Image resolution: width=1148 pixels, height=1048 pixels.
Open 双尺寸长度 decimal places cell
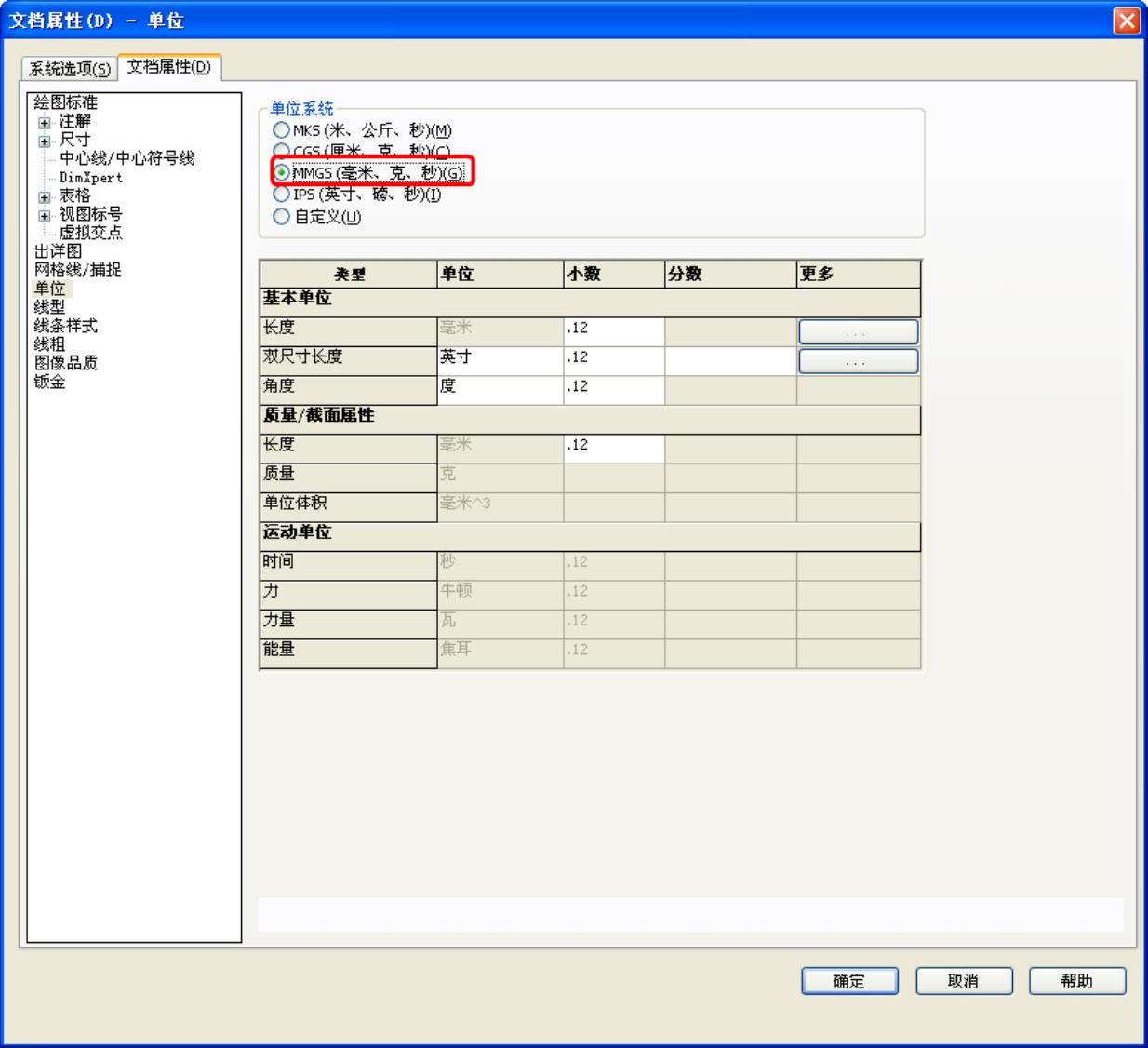point(614,360)
